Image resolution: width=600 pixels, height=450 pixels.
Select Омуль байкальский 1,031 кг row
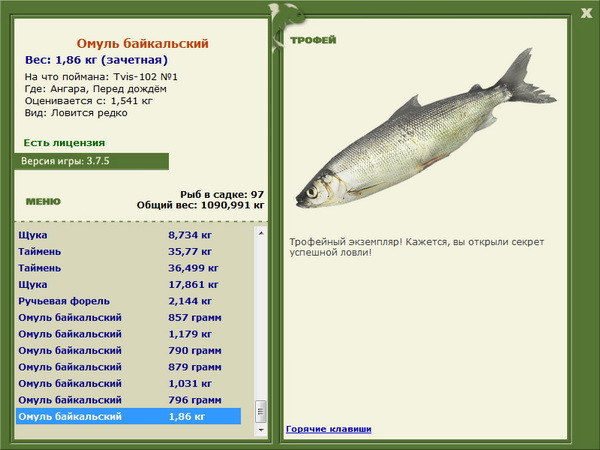tap(129, 383)
